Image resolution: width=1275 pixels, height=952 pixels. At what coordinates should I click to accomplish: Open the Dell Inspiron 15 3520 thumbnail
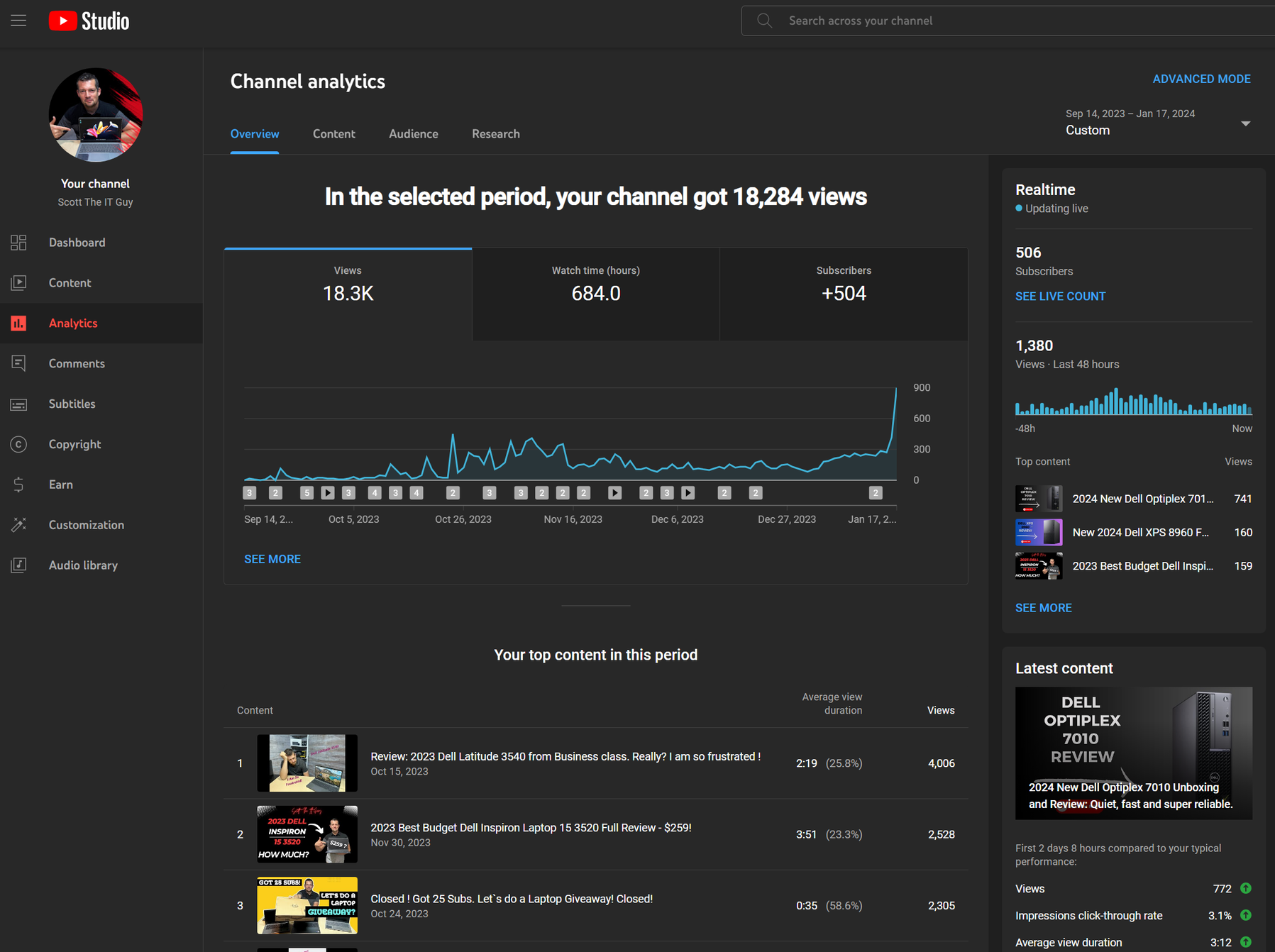307,834
